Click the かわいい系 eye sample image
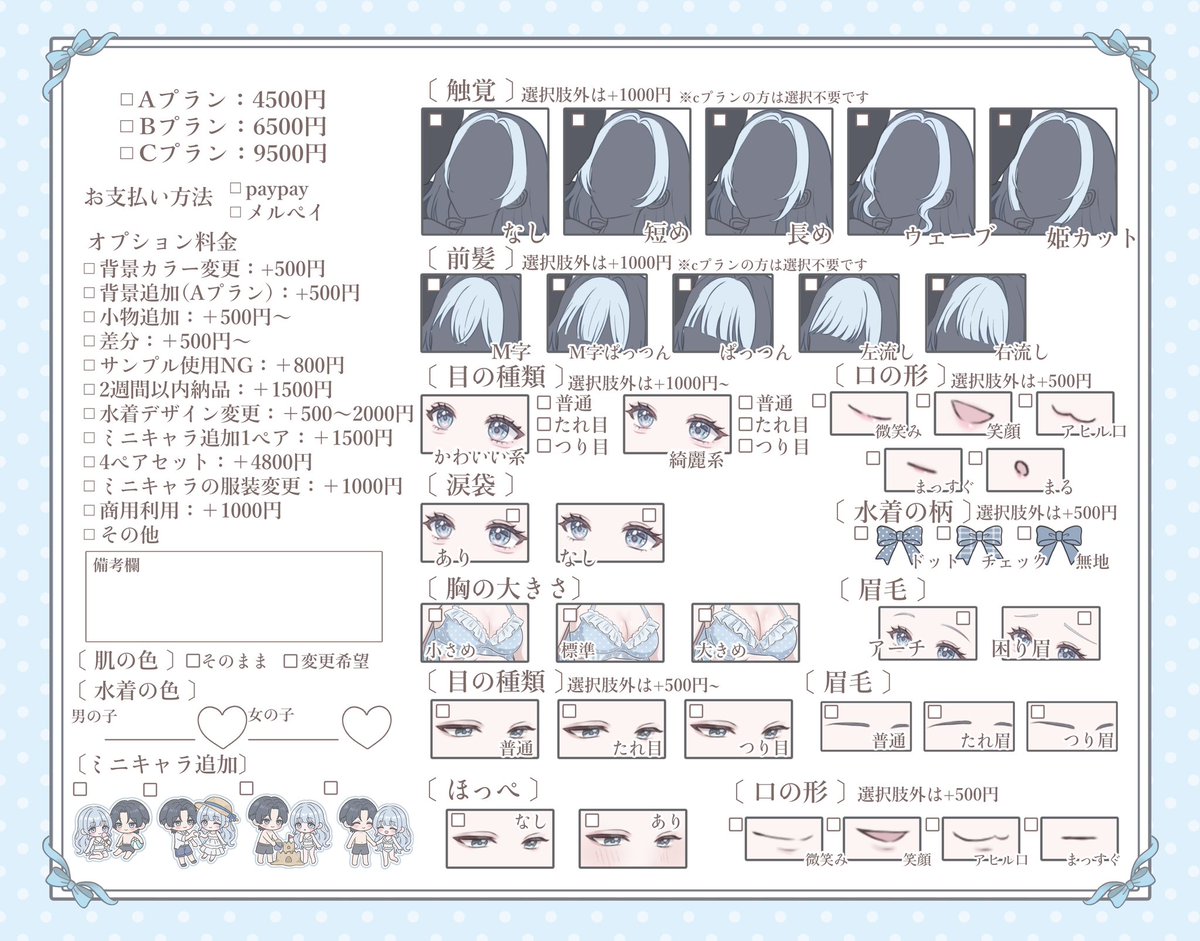This screenshot has width=1200, height=941. 475,425
